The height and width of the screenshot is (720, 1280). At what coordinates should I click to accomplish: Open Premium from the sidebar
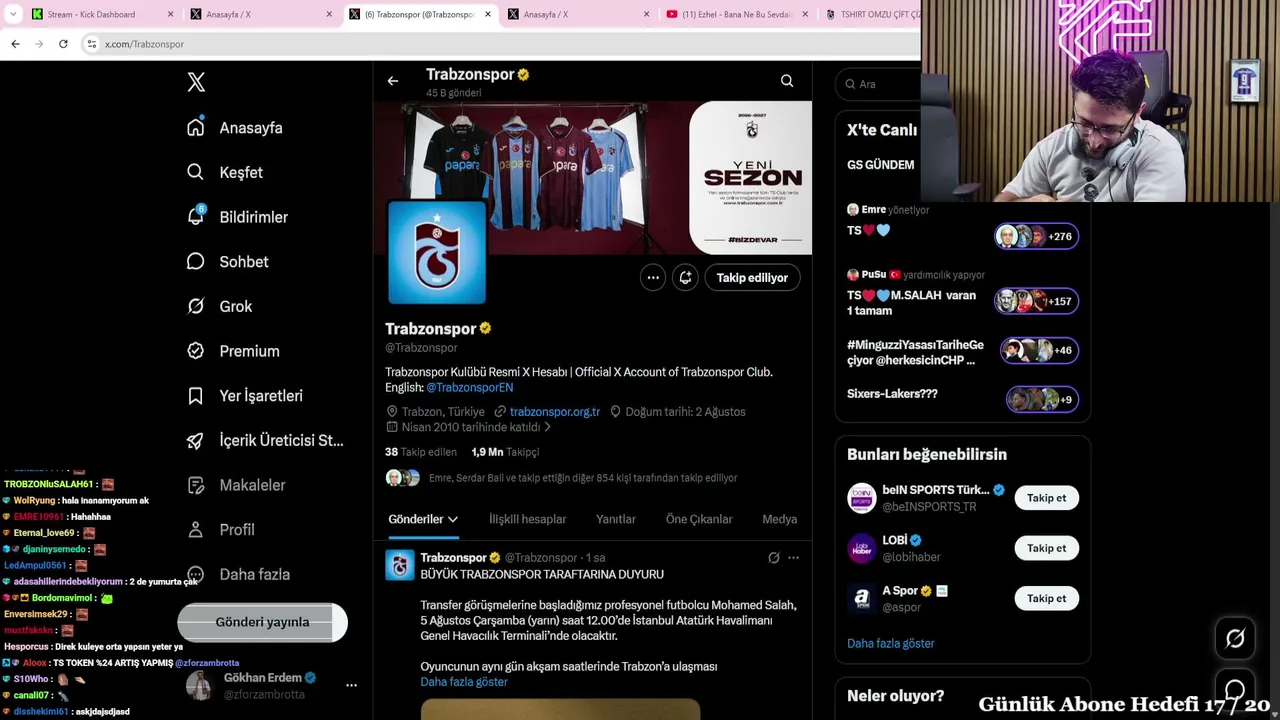coord(196,351)
